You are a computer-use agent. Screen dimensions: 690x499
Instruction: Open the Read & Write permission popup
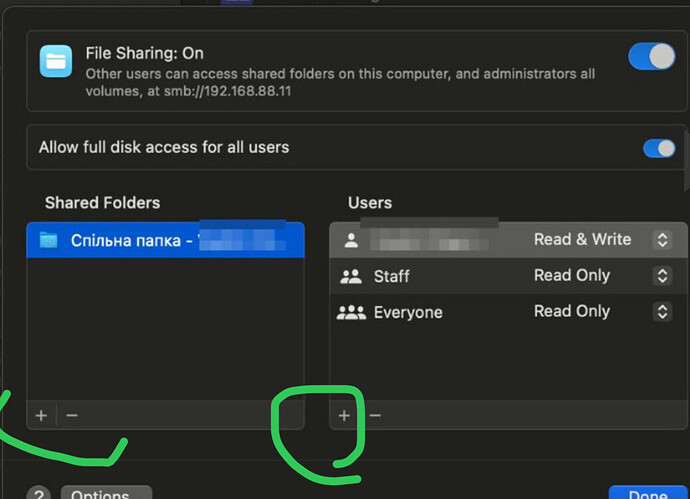pos(661,240)
